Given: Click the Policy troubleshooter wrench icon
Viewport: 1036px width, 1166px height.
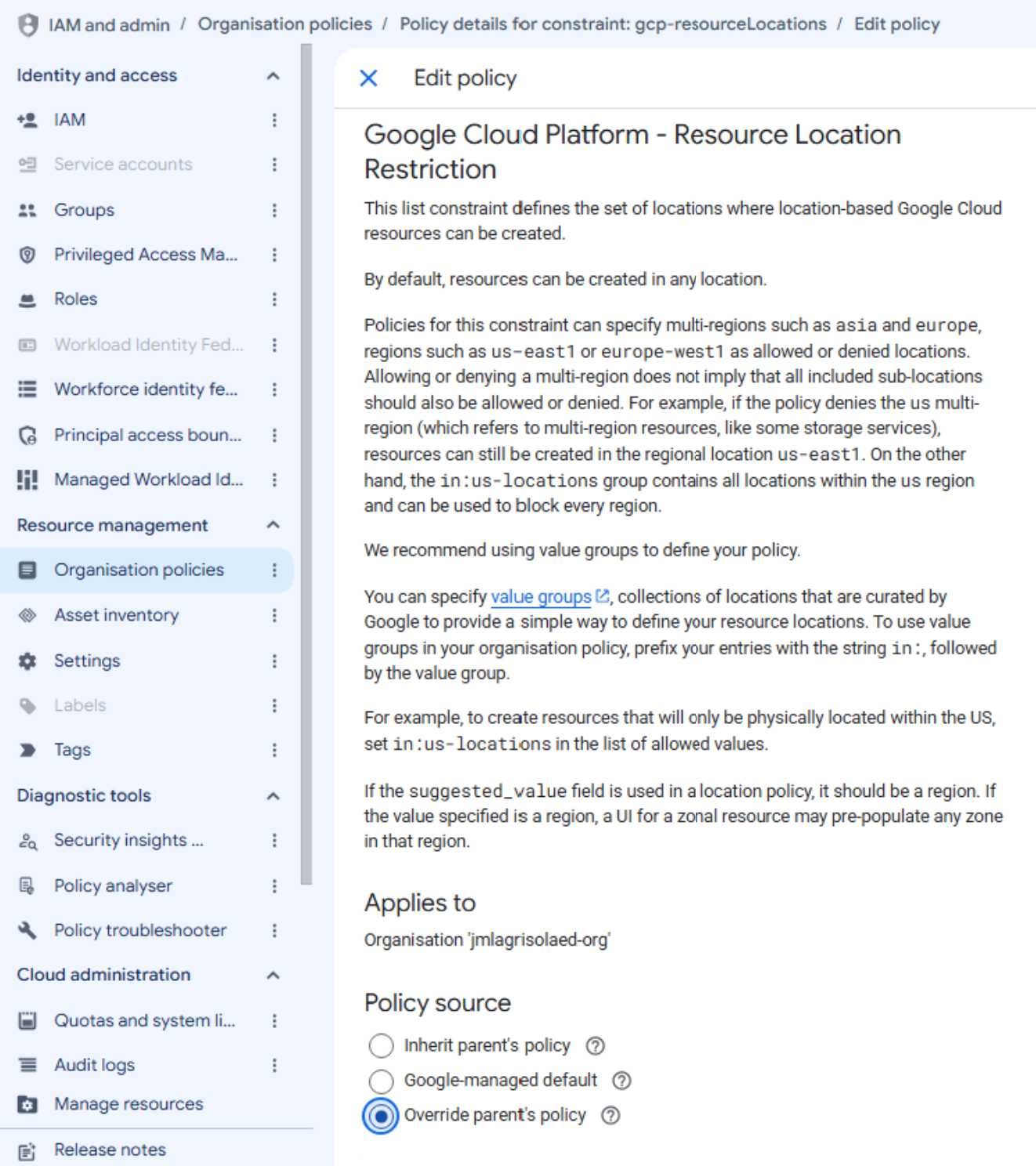Looking at the screenshot, I should [x=27, y=930].
